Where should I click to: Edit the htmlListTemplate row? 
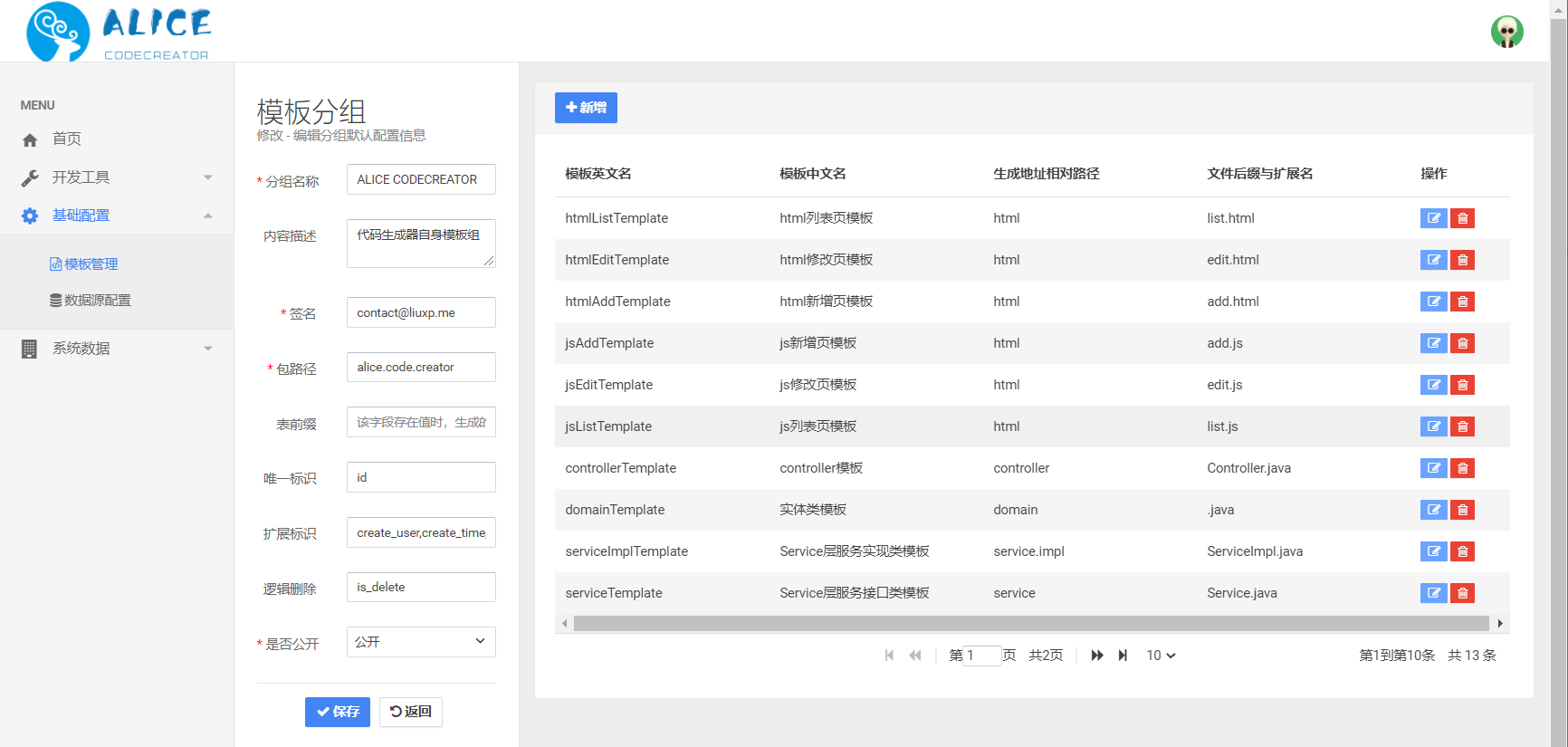click(x=1433, y=218)
